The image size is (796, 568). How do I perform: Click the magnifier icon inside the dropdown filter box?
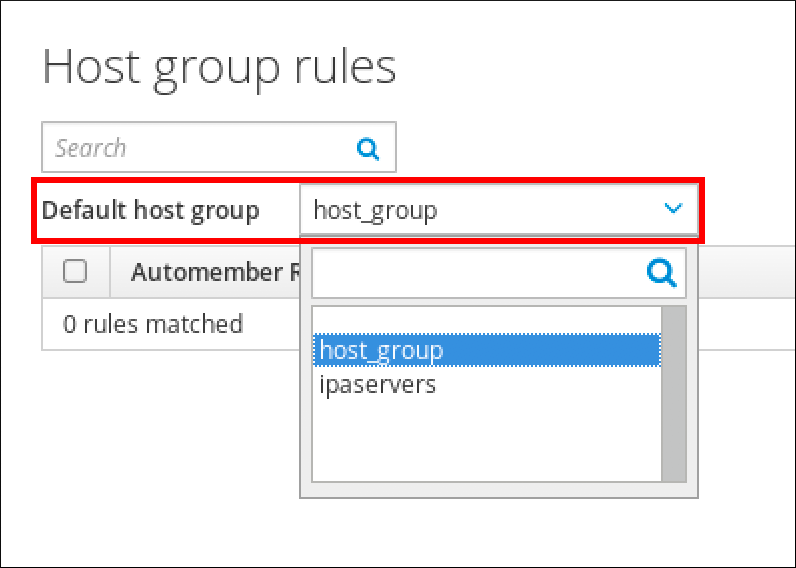[661, 273]
